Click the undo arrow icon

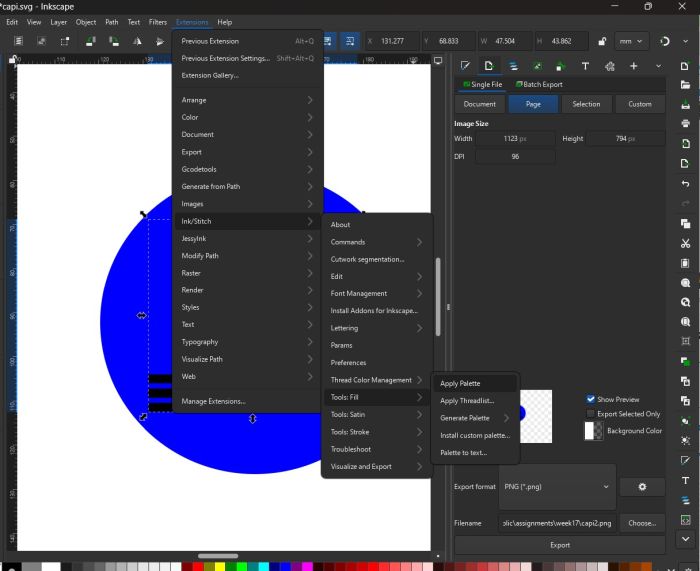685,183
